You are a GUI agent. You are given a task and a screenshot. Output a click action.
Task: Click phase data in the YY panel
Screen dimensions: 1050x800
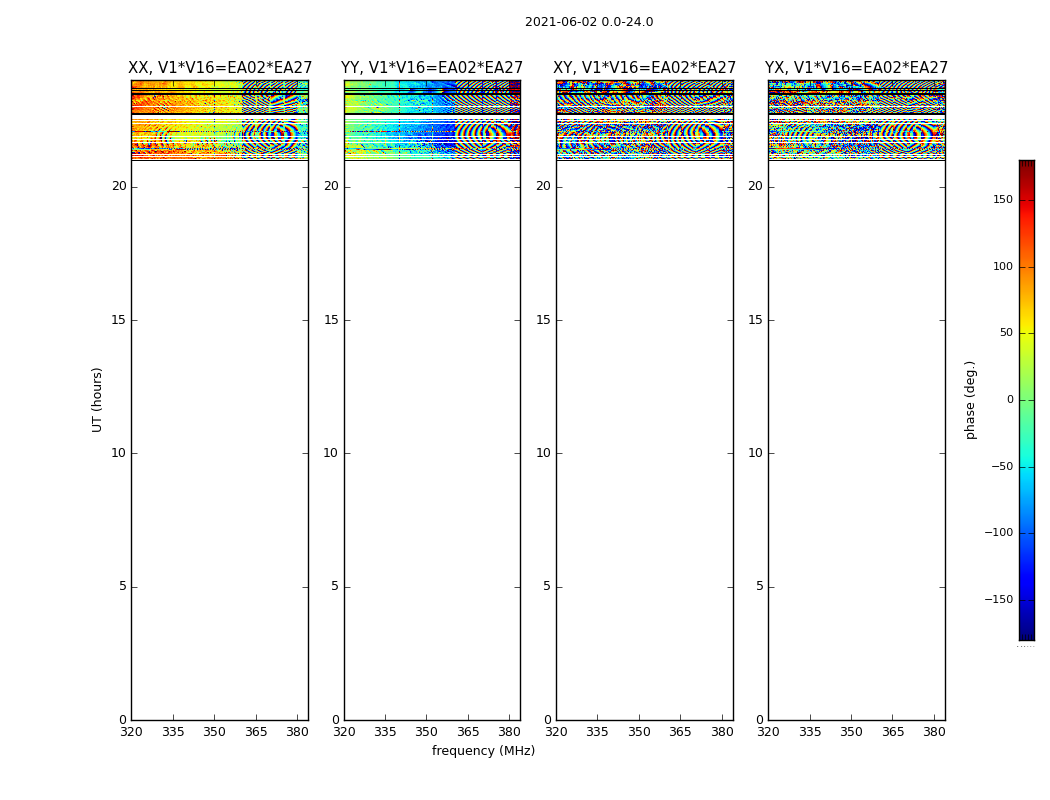pyautogui.click(x=400, y=130)
